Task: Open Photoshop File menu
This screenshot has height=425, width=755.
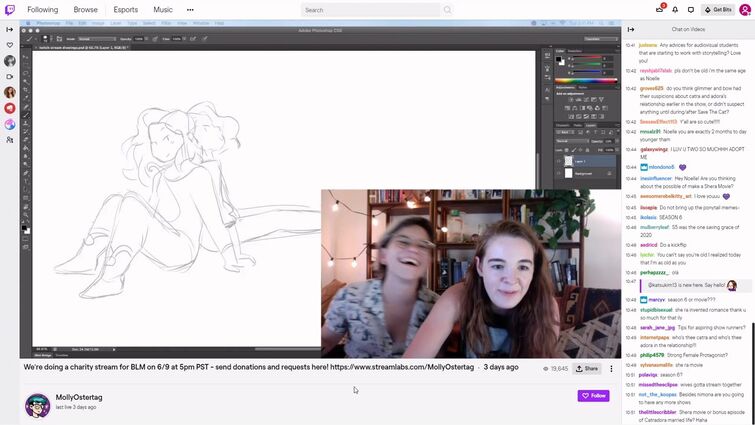Action: point(69,23)
